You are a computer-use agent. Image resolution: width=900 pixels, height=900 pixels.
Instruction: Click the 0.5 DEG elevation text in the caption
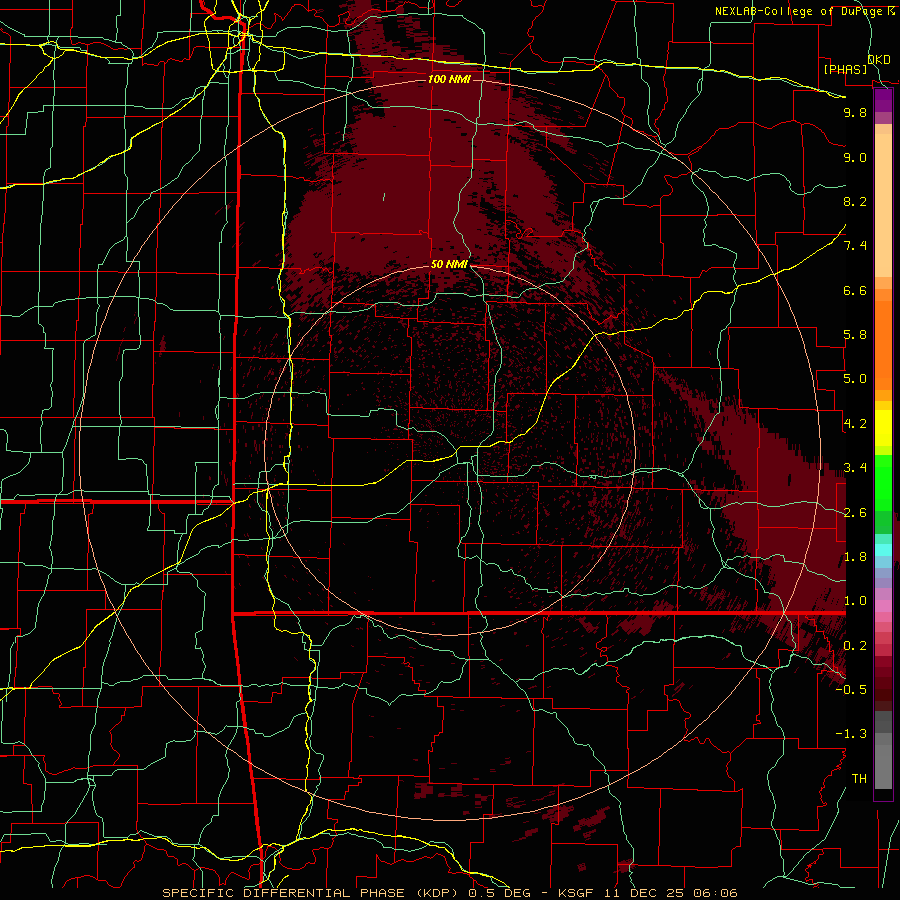click(x=498, y=893)
